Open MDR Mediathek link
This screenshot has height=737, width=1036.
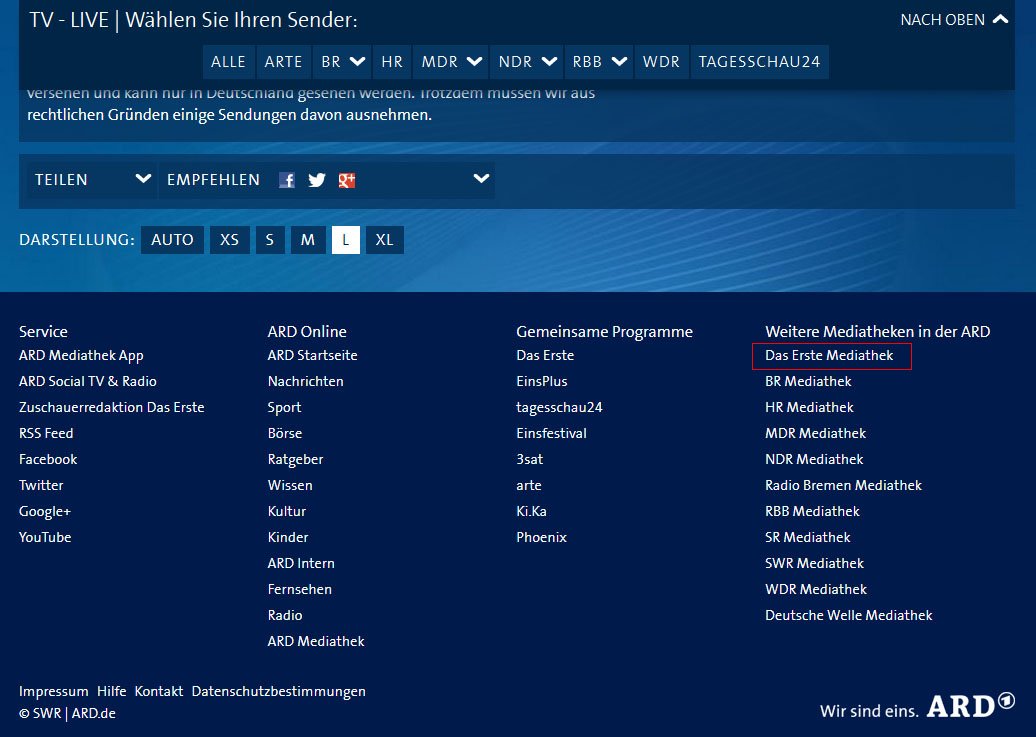click(815, 434)
